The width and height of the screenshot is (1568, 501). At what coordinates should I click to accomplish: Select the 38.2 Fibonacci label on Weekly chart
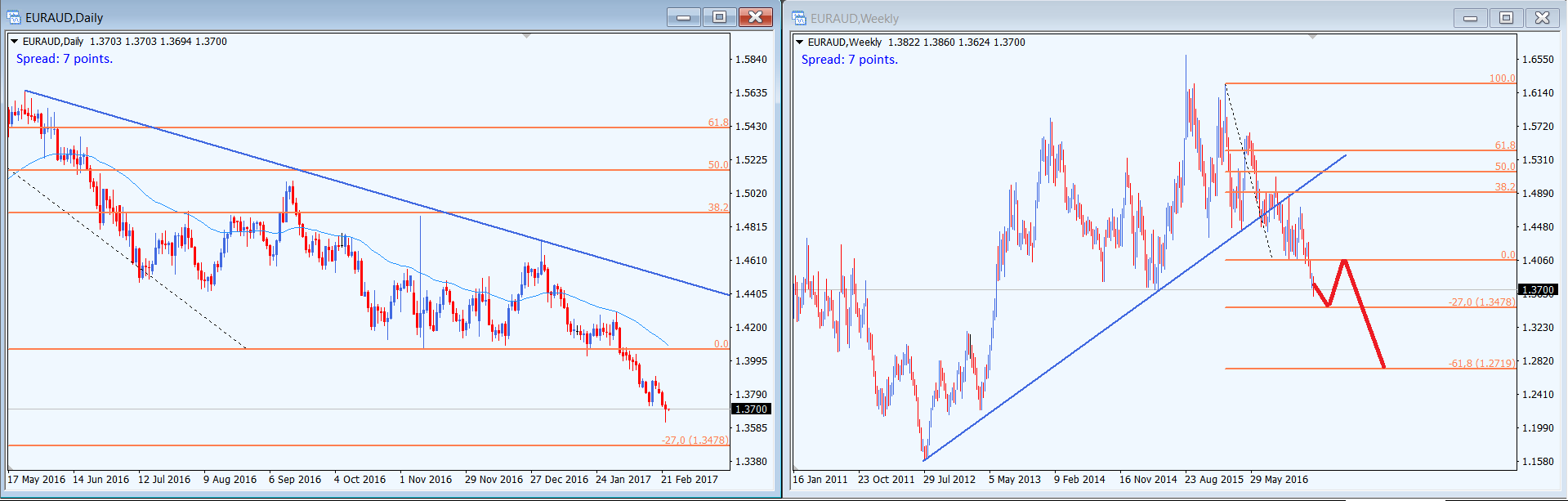(x=1505, y=187)
